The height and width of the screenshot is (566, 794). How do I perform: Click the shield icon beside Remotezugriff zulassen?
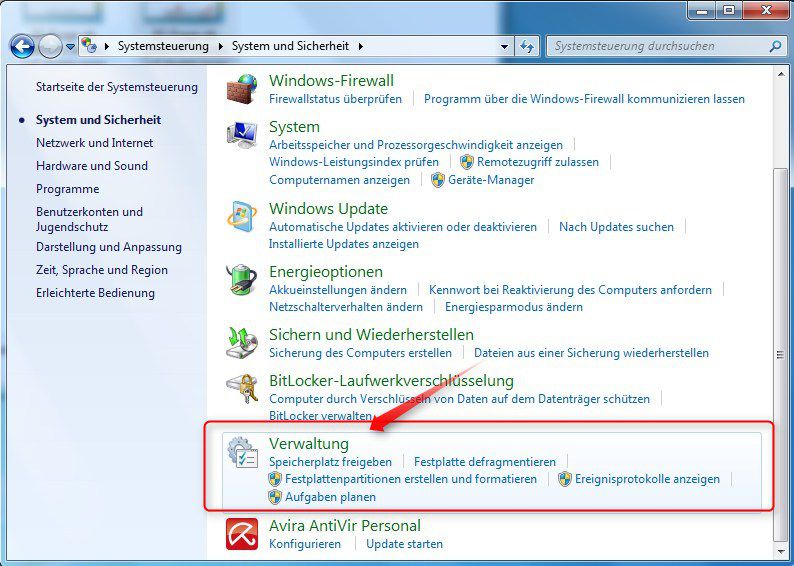click(466, 162)
